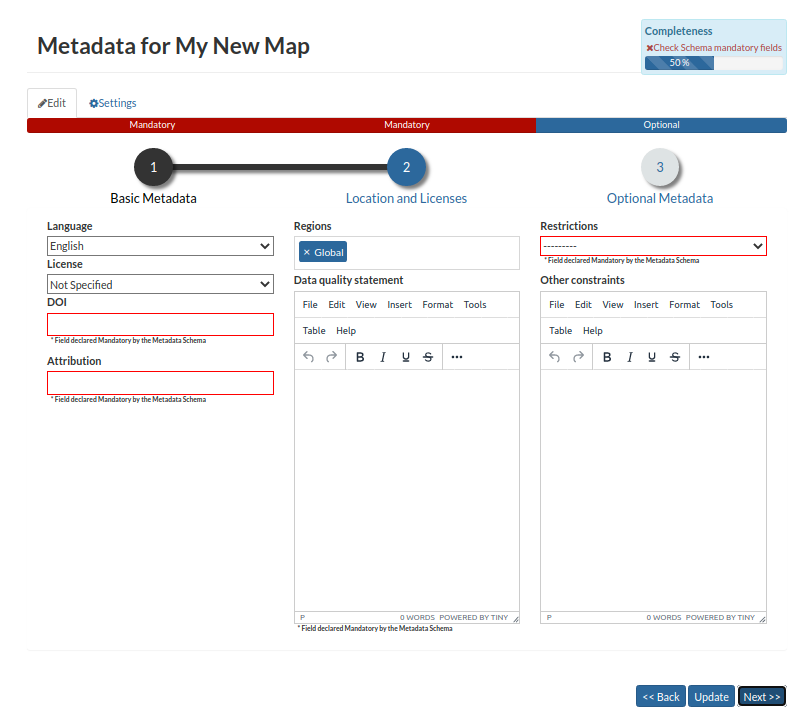This screenshot has width=809, height=715.
Task: Open Help menu in Other constraints editor
Action: pyautogui.click(x=592, y=330)
